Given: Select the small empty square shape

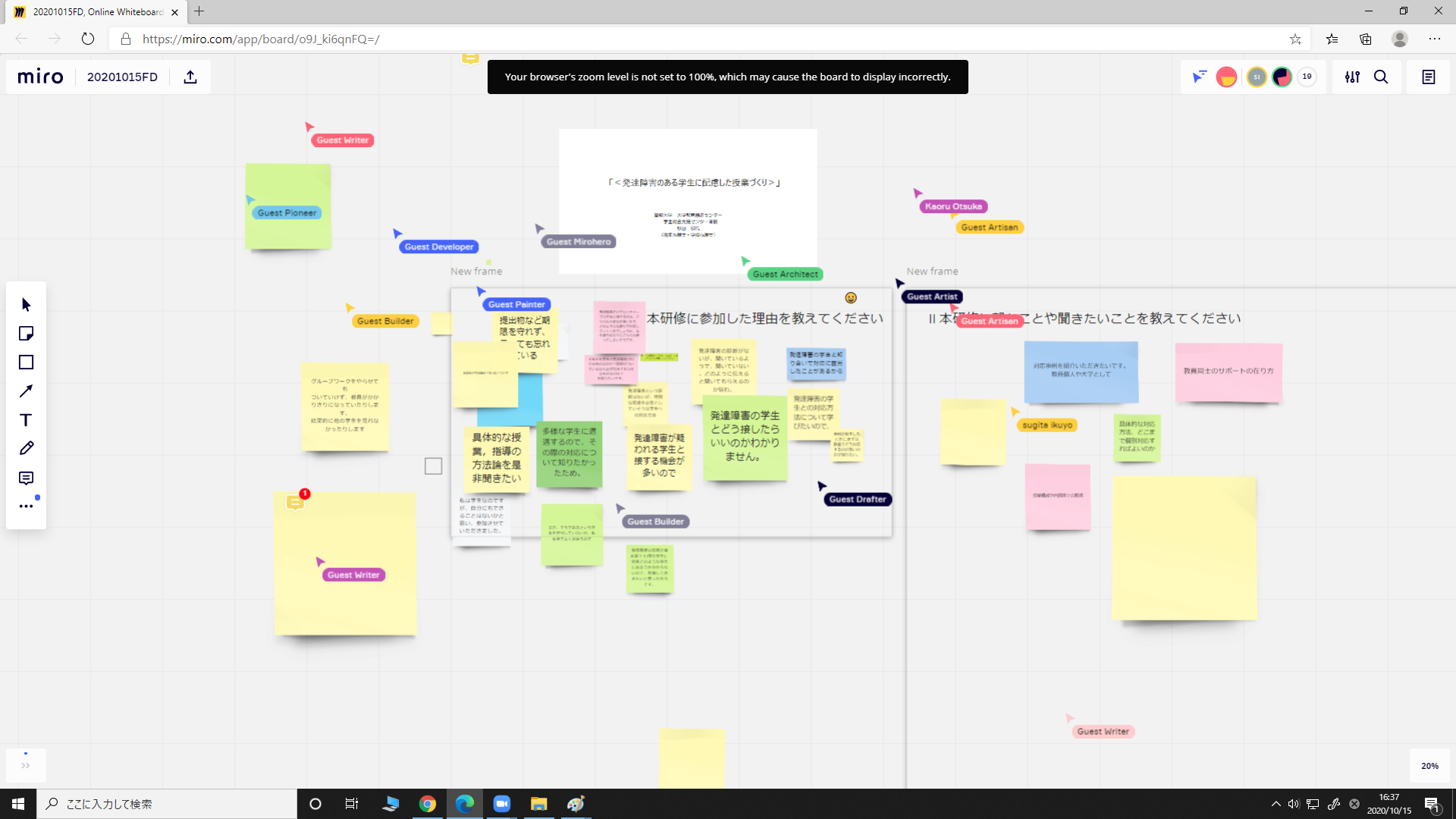Looking at the screenshot, I should 433,466.
